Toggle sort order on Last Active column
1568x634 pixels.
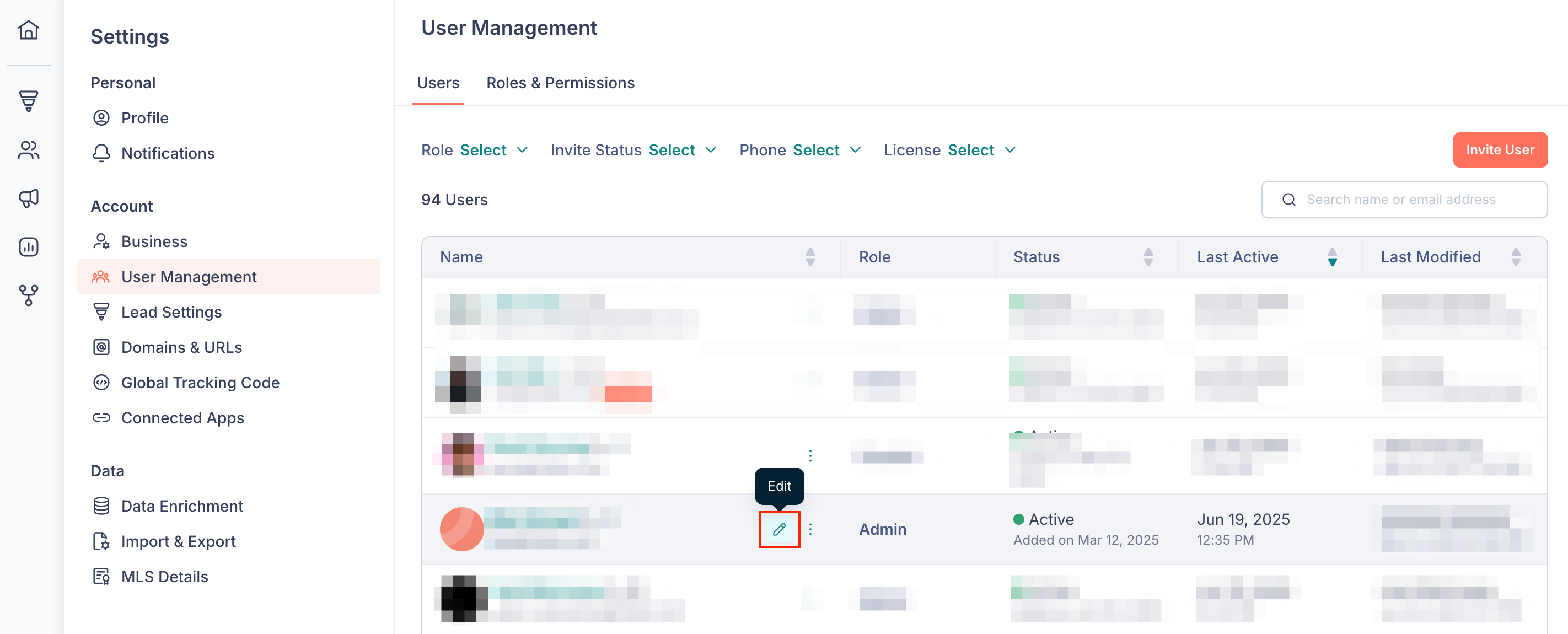coord(1333,257)
